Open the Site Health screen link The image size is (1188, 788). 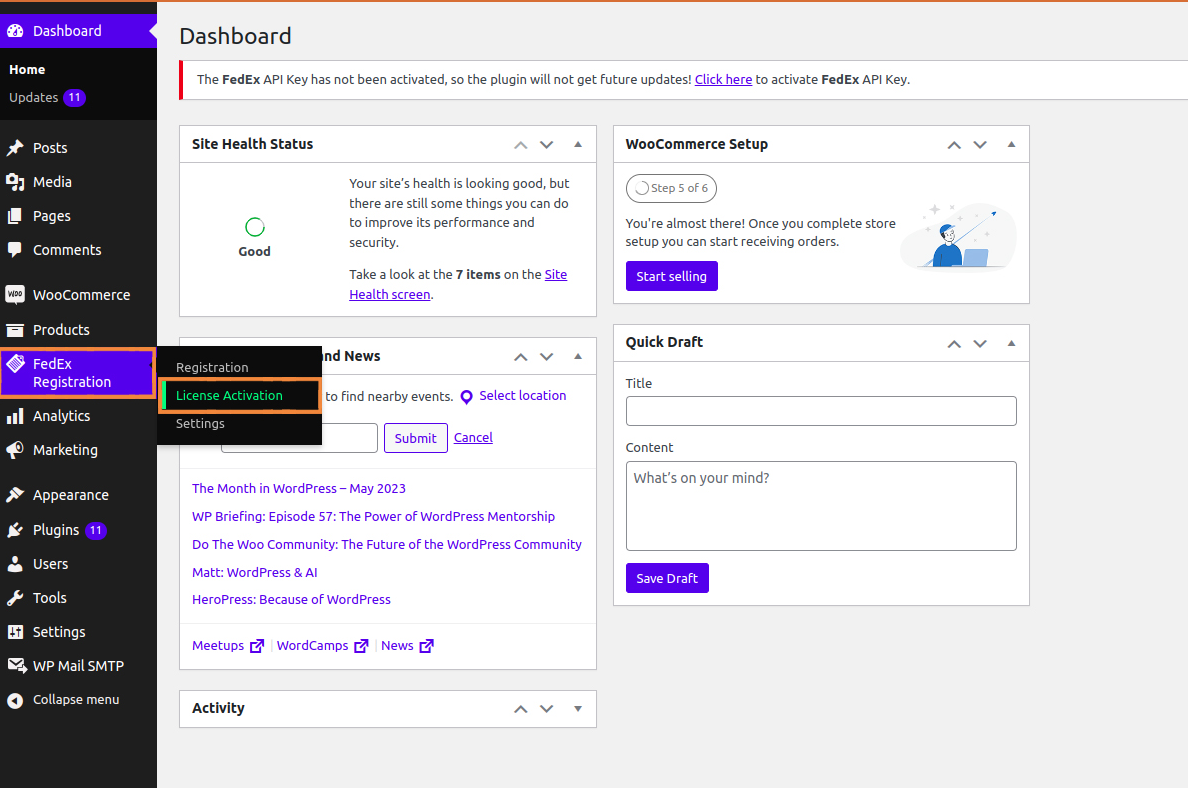tap(458, 285)
